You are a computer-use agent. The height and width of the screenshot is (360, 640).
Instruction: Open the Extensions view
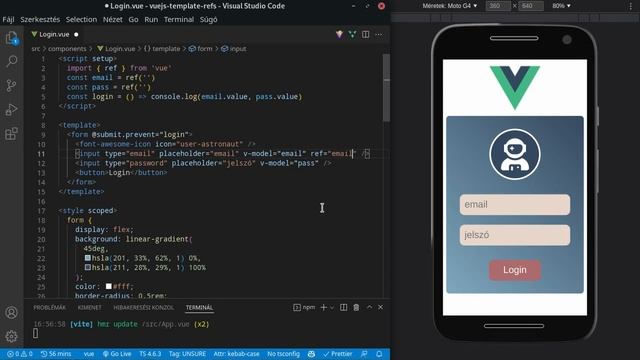point(11,133)
